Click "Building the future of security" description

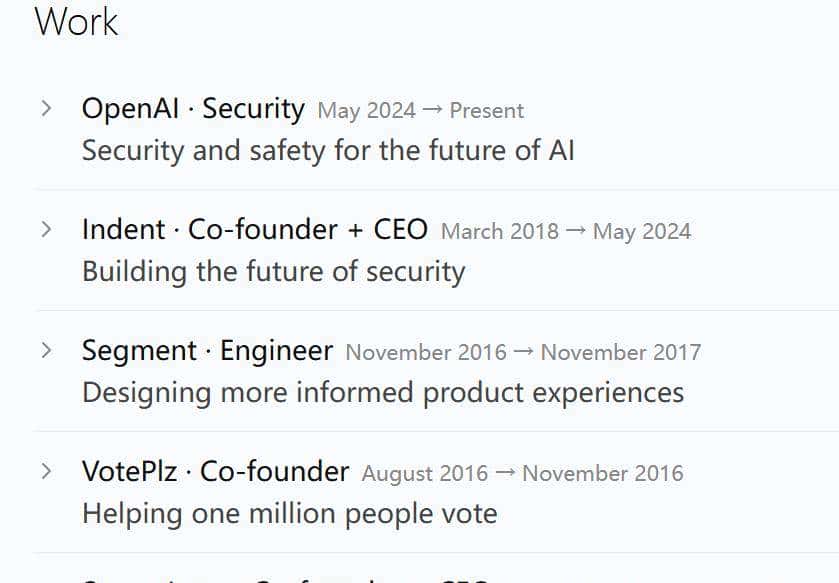click(273, 272)
